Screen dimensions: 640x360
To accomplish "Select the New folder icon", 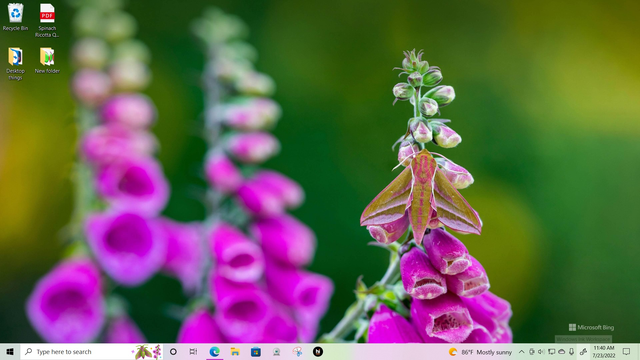I will click(47, 60).
